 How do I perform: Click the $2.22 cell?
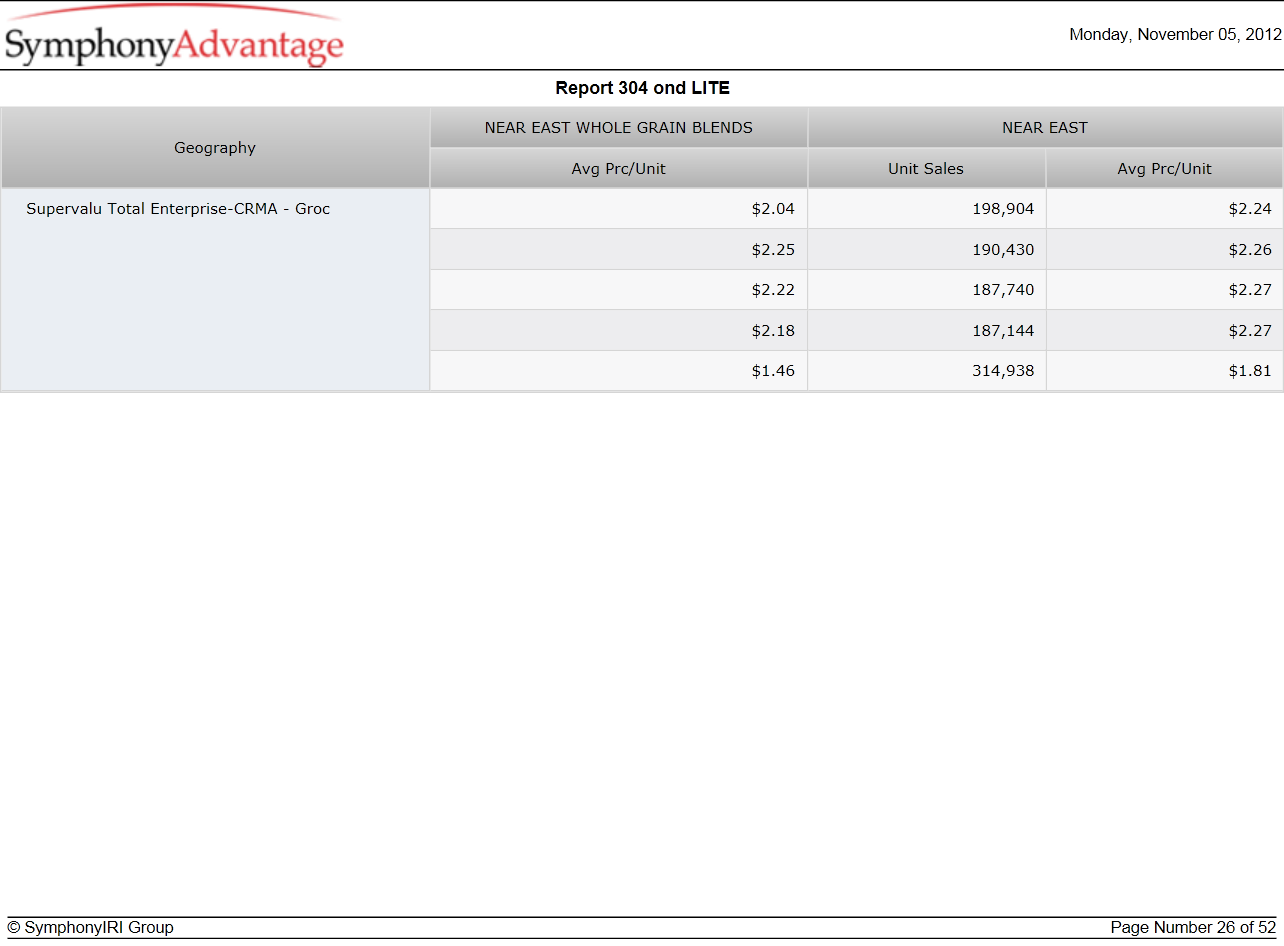click(619, 290)
